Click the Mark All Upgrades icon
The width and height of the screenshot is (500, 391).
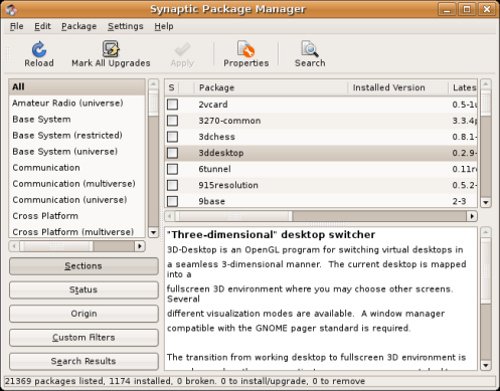[111, 49]
